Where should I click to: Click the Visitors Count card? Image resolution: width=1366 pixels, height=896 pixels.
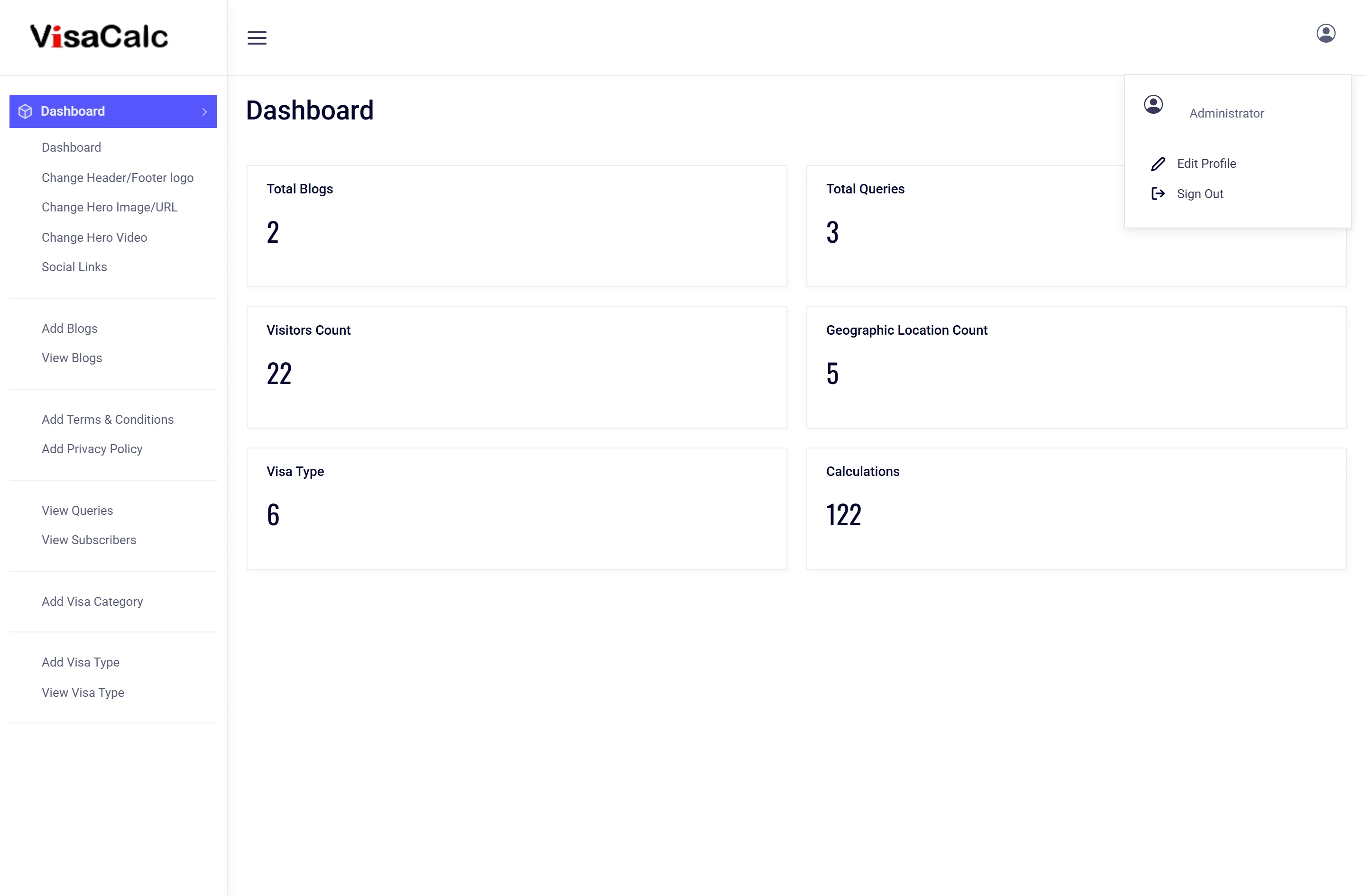516,367
